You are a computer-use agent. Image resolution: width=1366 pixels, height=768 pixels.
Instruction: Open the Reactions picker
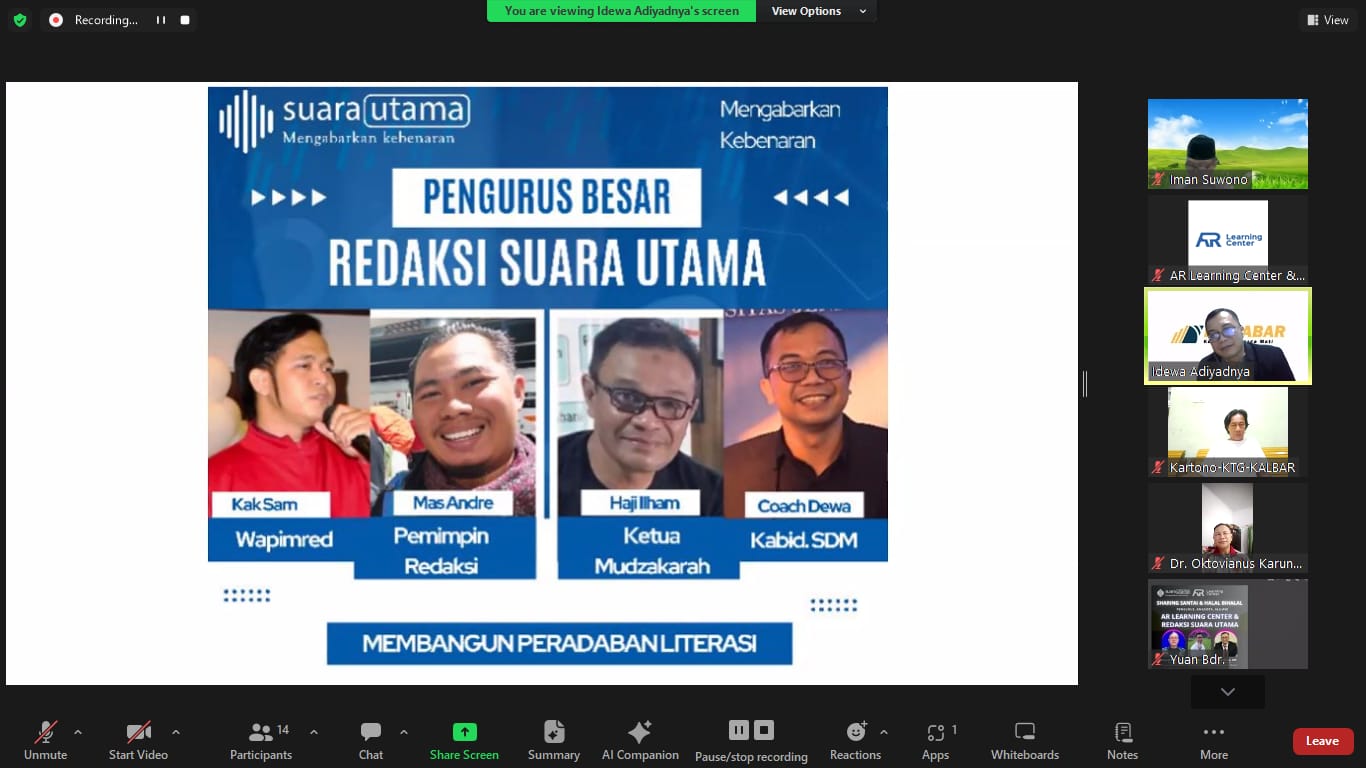855,741
